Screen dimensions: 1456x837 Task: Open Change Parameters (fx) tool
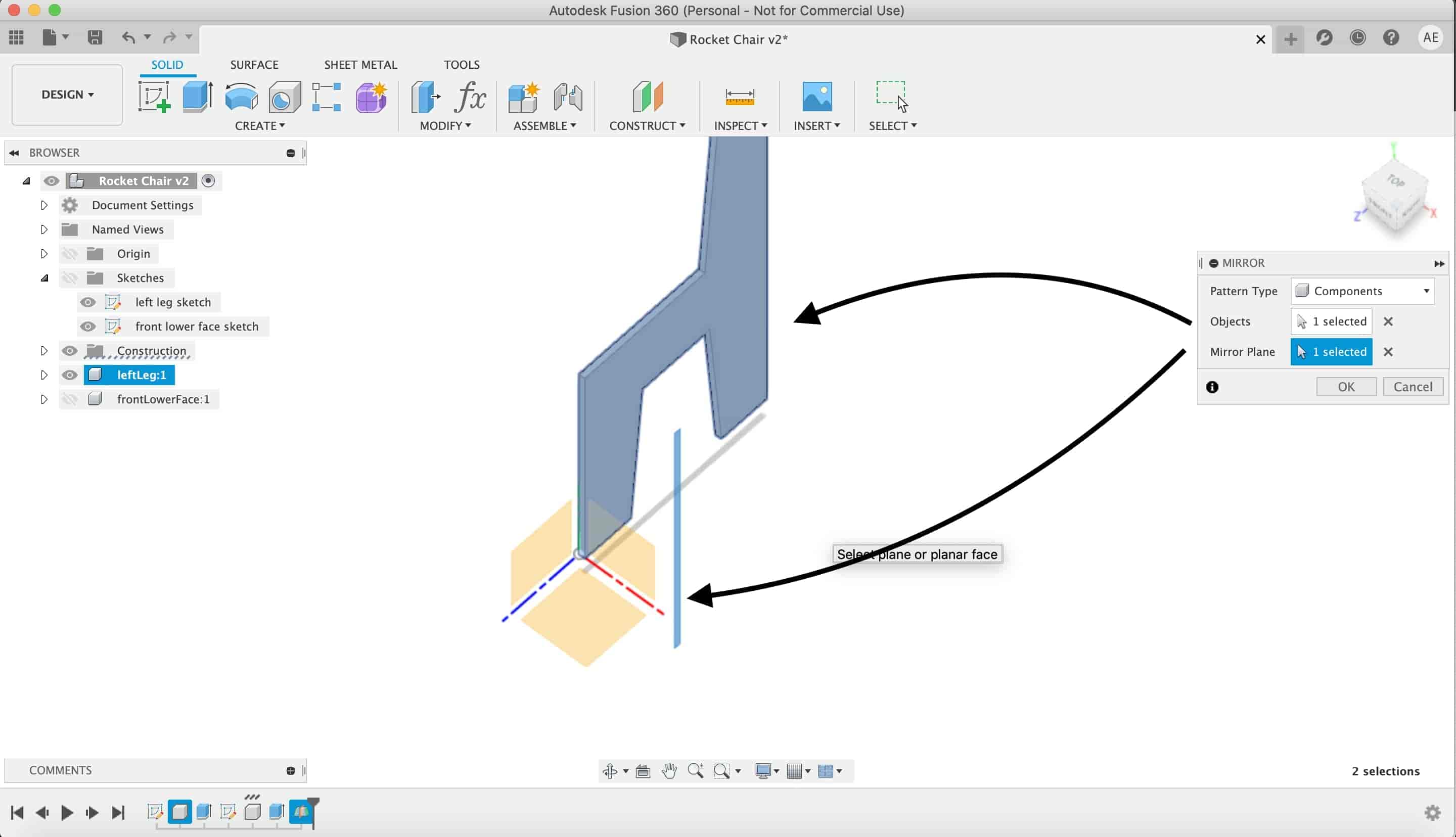point(470,97)
